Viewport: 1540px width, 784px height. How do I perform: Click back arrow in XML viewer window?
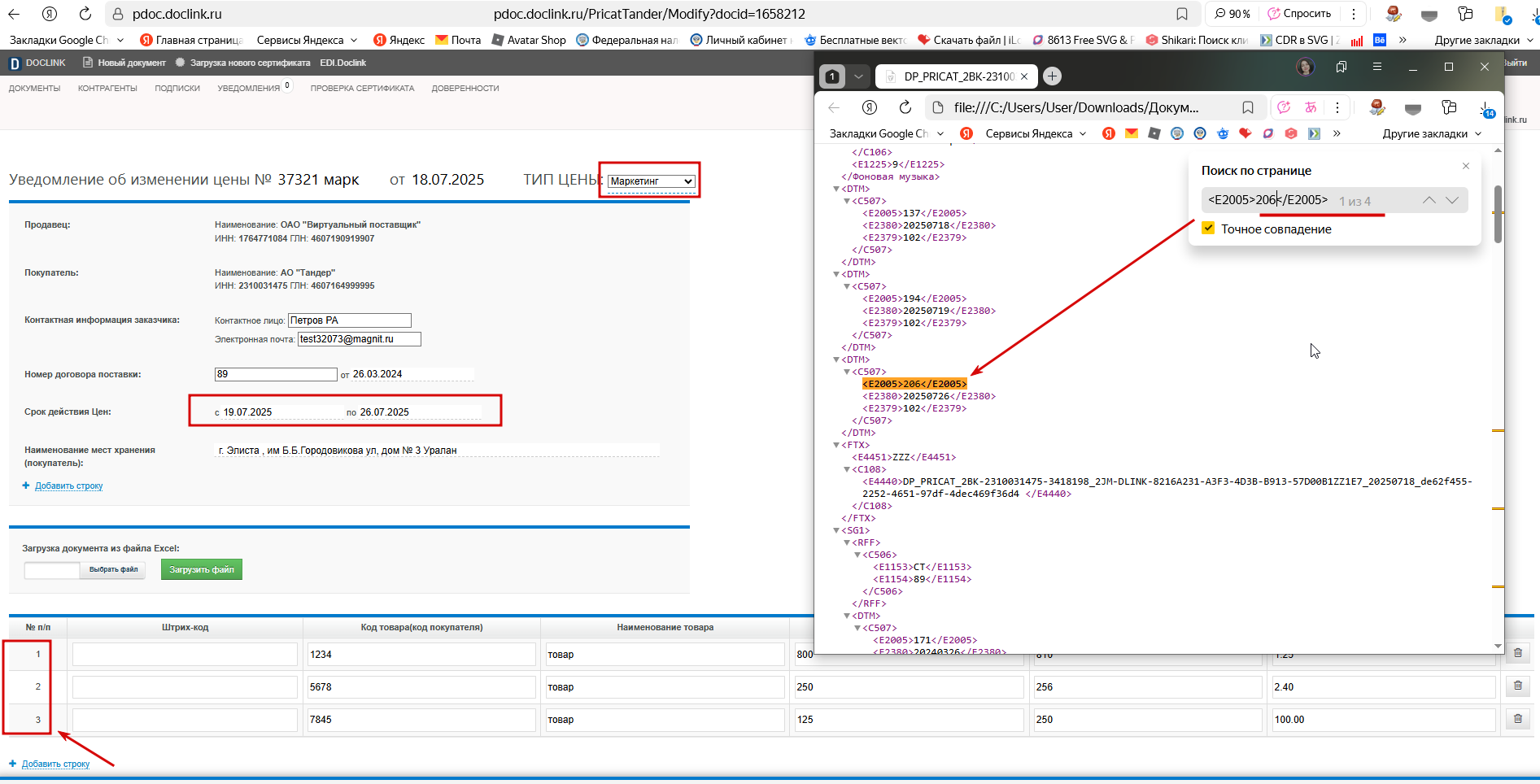click(834, 107)
